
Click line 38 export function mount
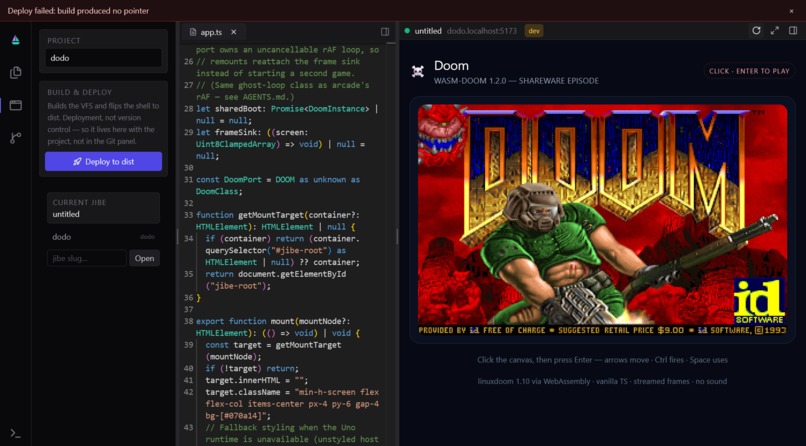click(278, 327)
